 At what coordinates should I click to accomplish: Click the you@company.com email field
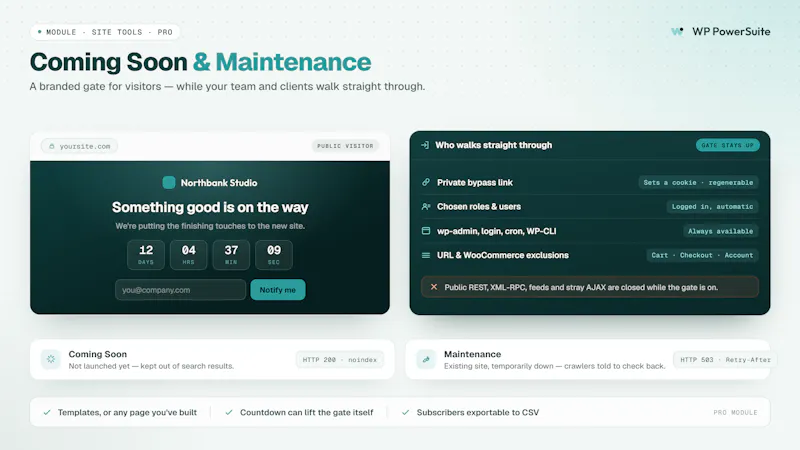(181, 290)
